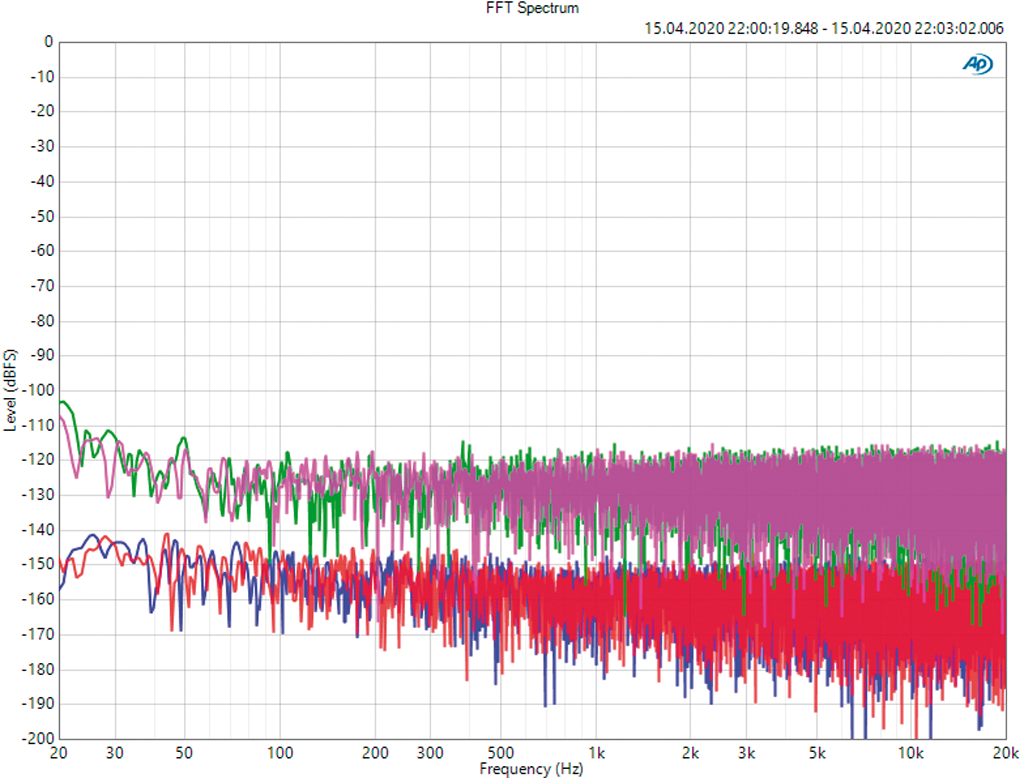1024x778 pixels.
Task: Select the 20k tick on the frequency axis
Action: coord(1004,752)
